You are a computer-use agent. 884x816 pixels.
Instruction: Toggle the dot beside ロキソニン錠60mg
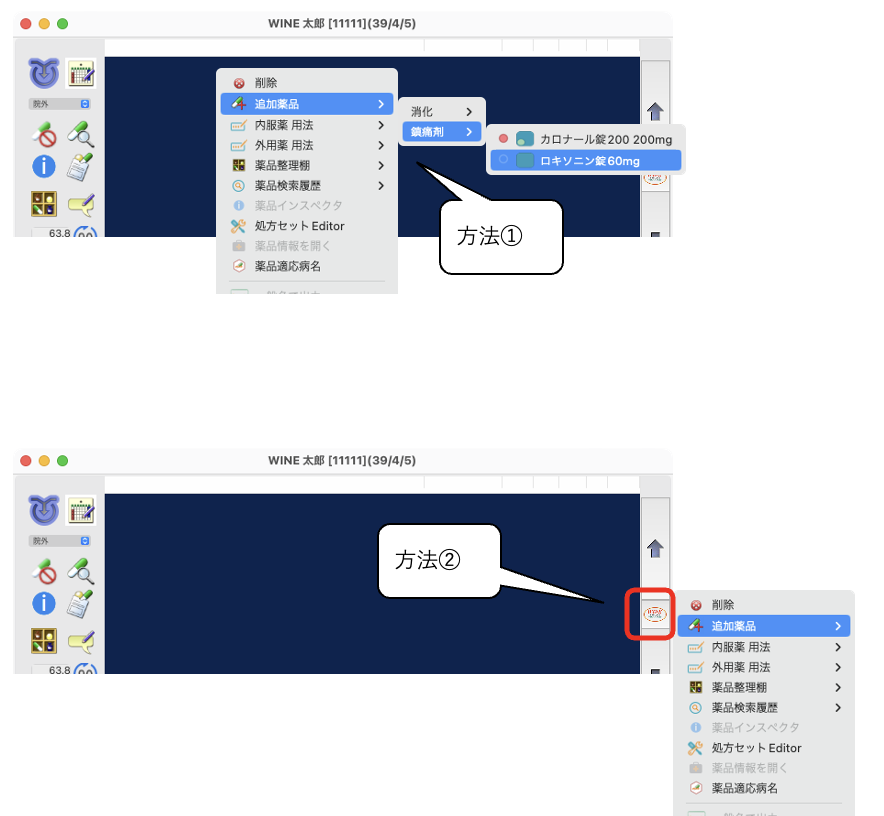[x=504, y=160]
